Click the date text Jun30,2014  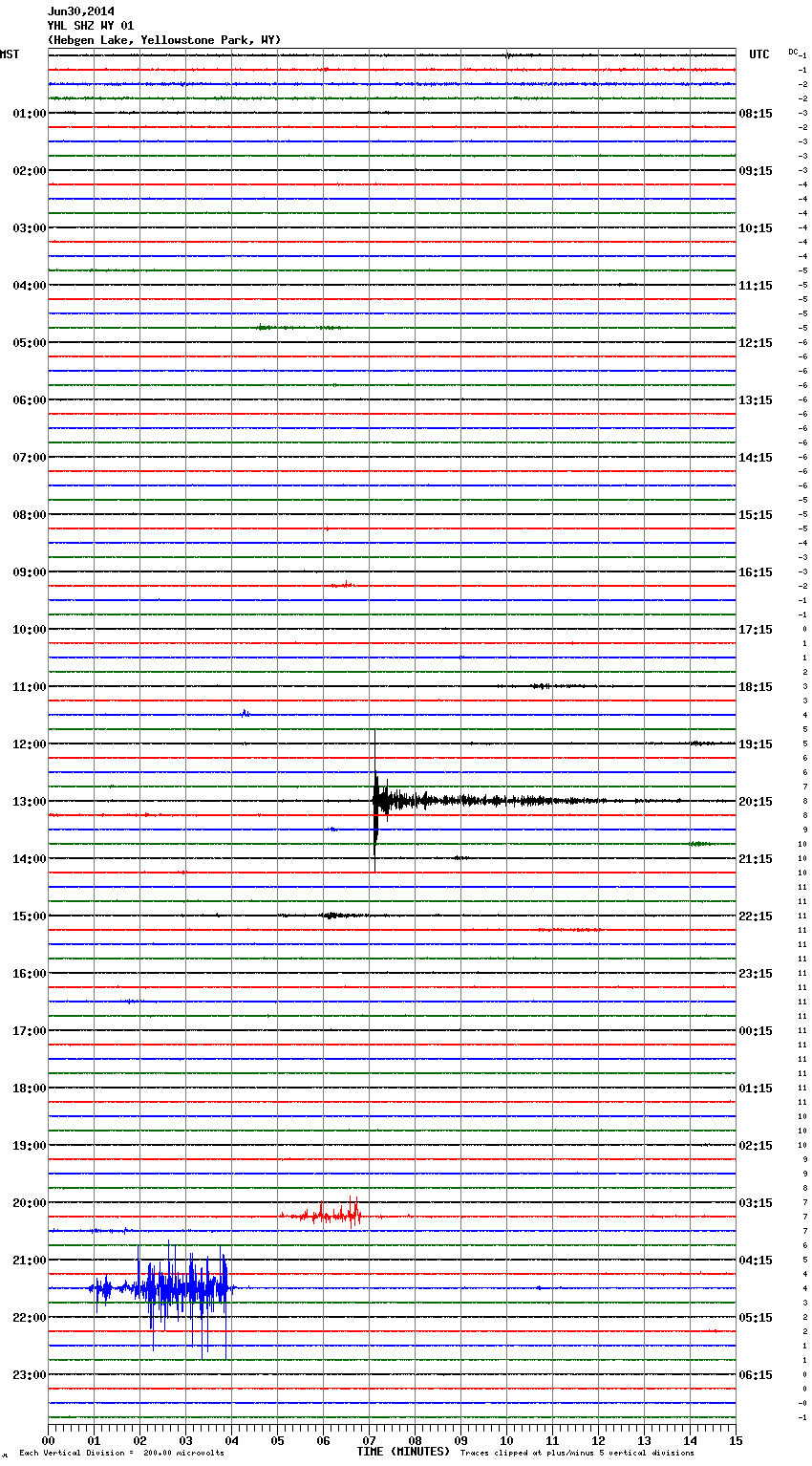tap(81, 11)
